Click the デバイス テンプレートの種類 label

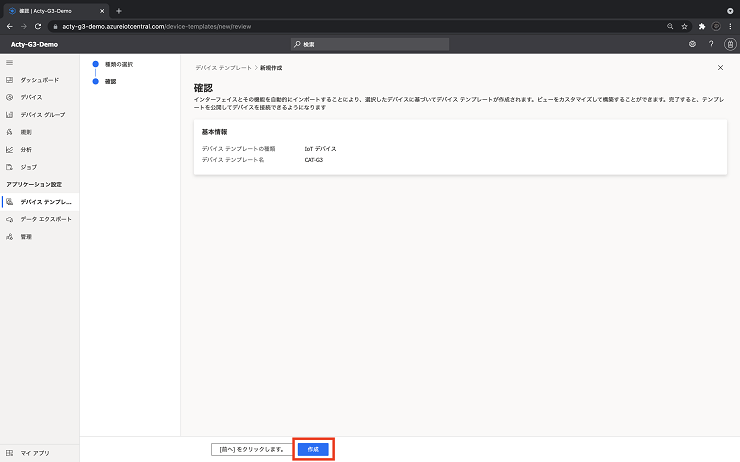(x=238, y=149)
